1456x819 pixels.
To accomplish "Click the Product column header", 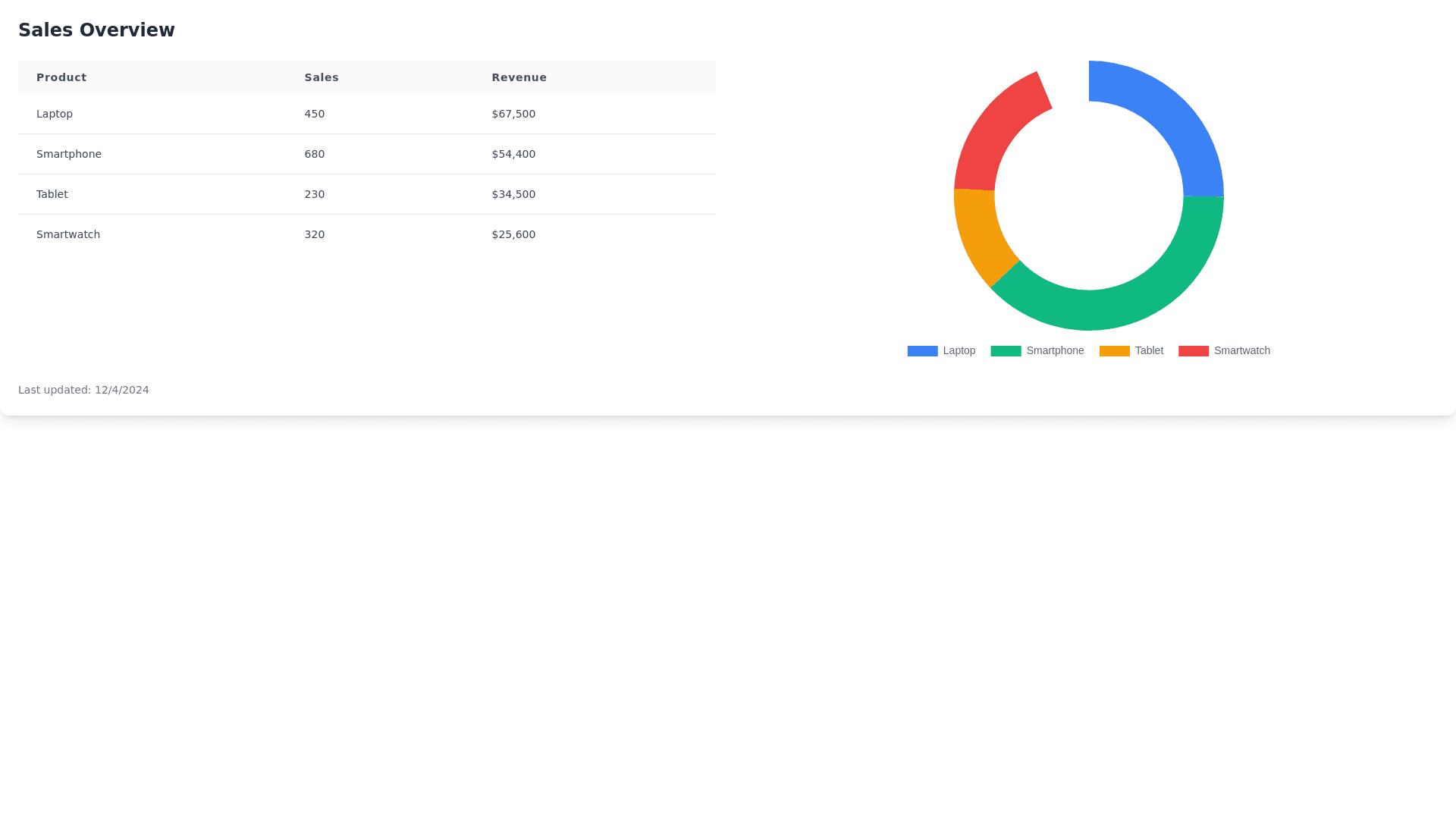I will pos(61,77).
